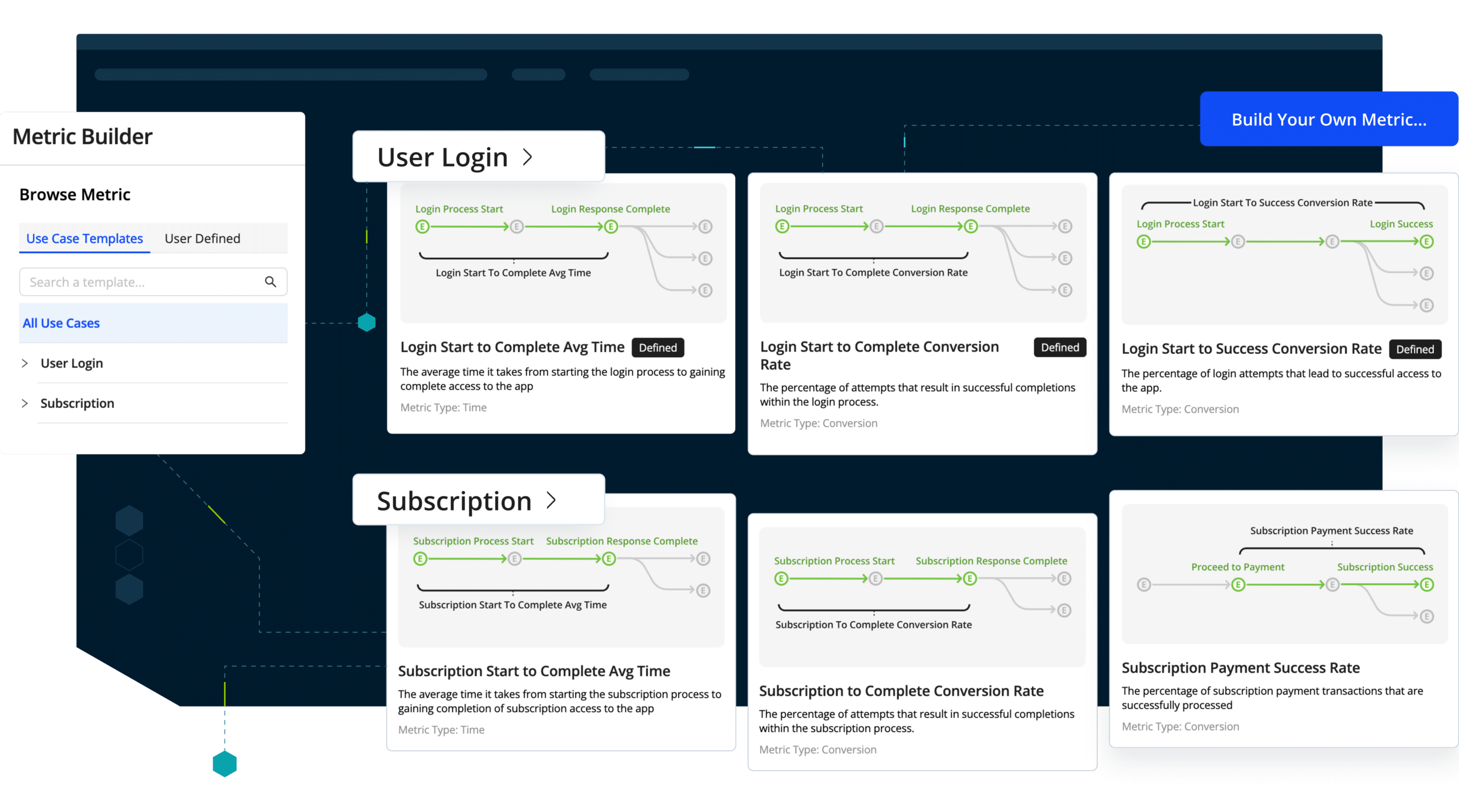Click the green Proceed to Payment event node

click(1238, 585)
